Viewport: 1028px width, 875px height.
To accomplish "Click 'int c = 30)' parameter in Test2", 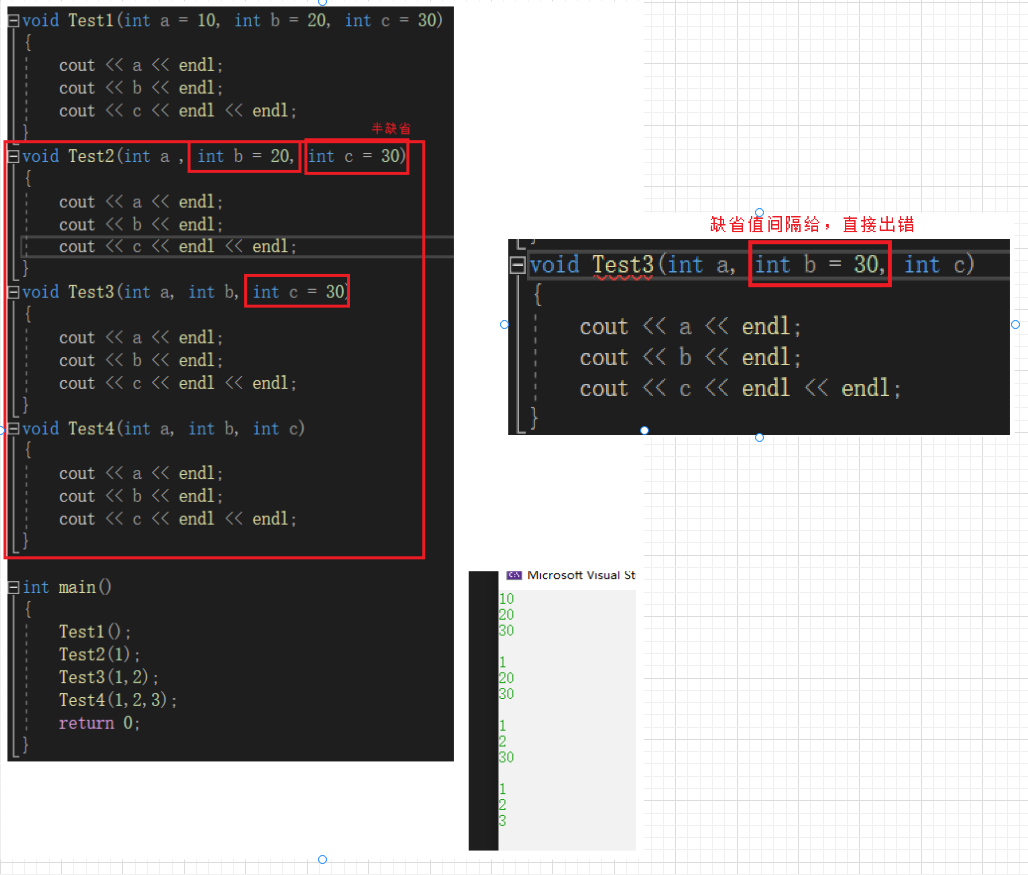I will (357, 157).
